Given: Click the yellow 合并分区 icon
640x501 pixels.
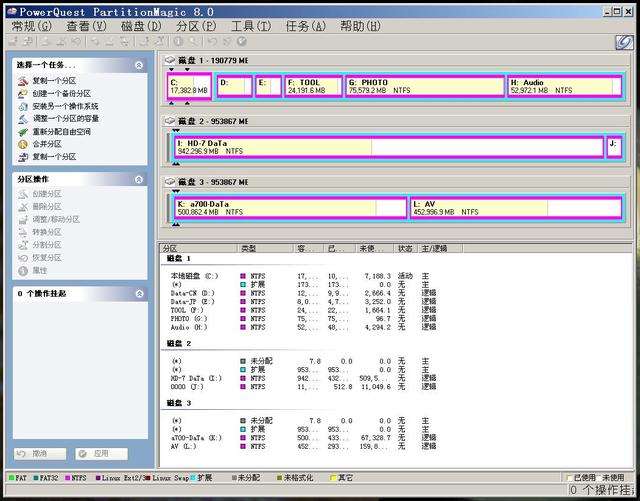Looking at the screenshot, I should [x=23, y=144].
